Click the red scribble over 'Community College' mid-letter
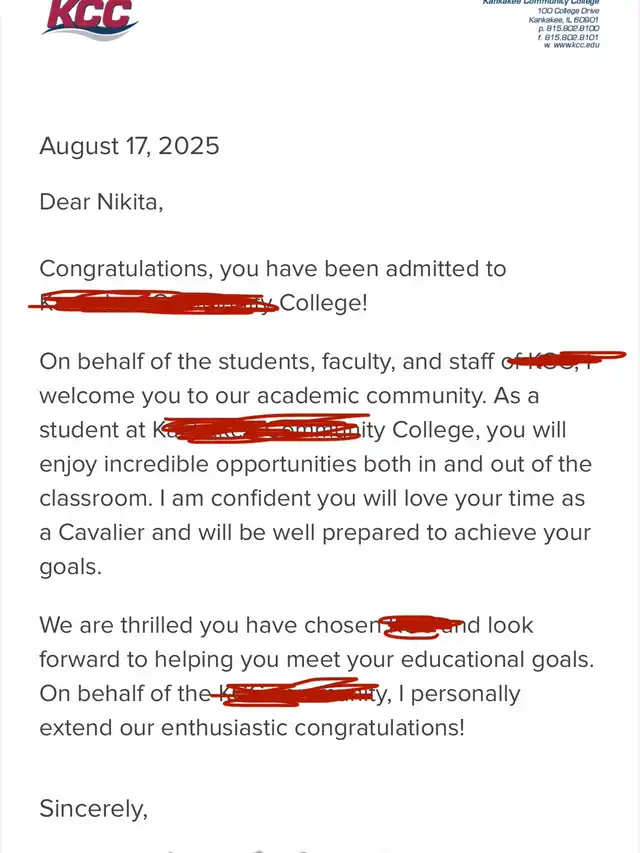This screenshot has width=640, height=853. pyautogui.click(x=264, y=430)
